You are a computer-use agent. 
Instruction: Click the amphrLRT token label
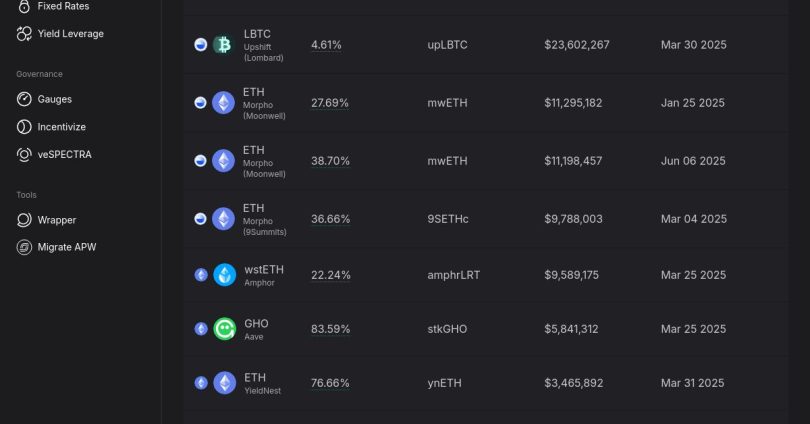(453, 275)
